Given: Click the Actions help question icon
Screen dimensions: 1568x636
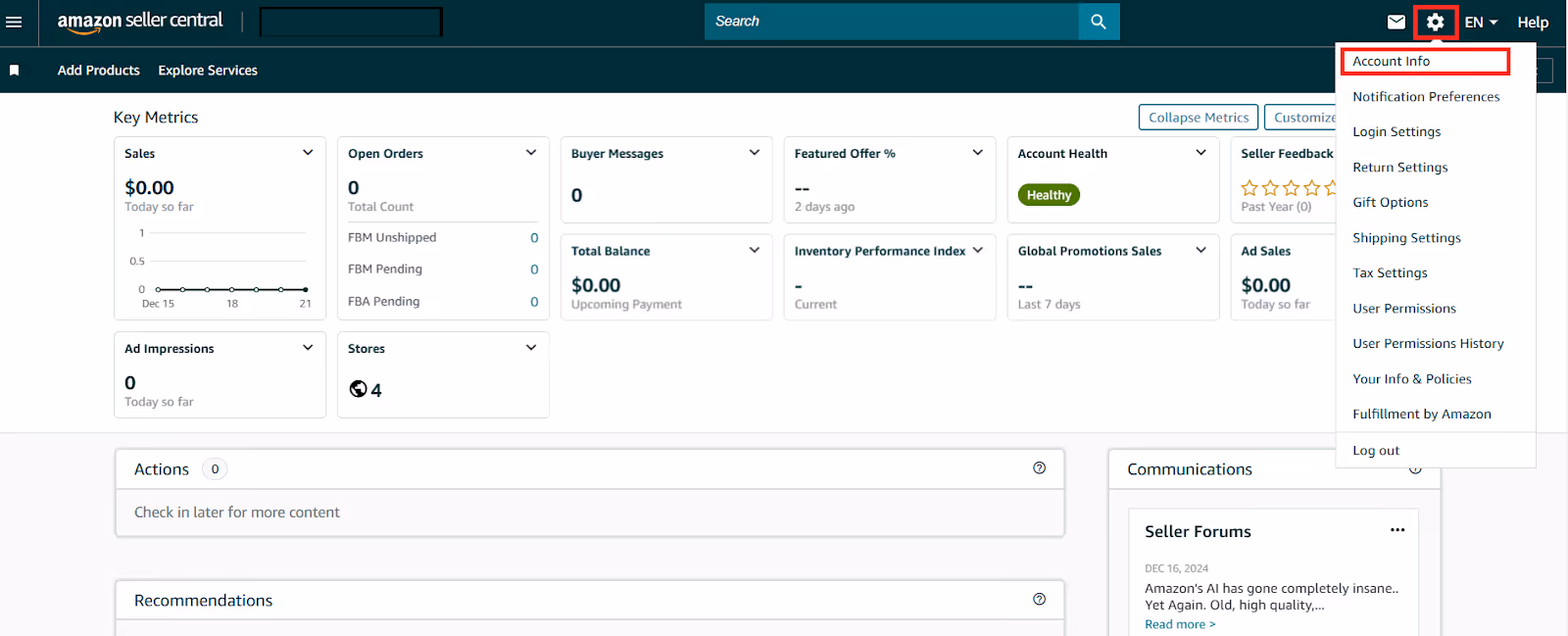Looking at the screenshot, I should (x=1040, y=468).
